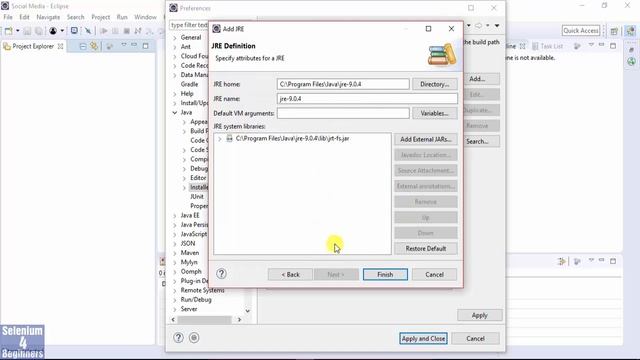Screen dimensions: 640x360
Task: Select the Project Explorer tab
Action: [x=33, y=46]
